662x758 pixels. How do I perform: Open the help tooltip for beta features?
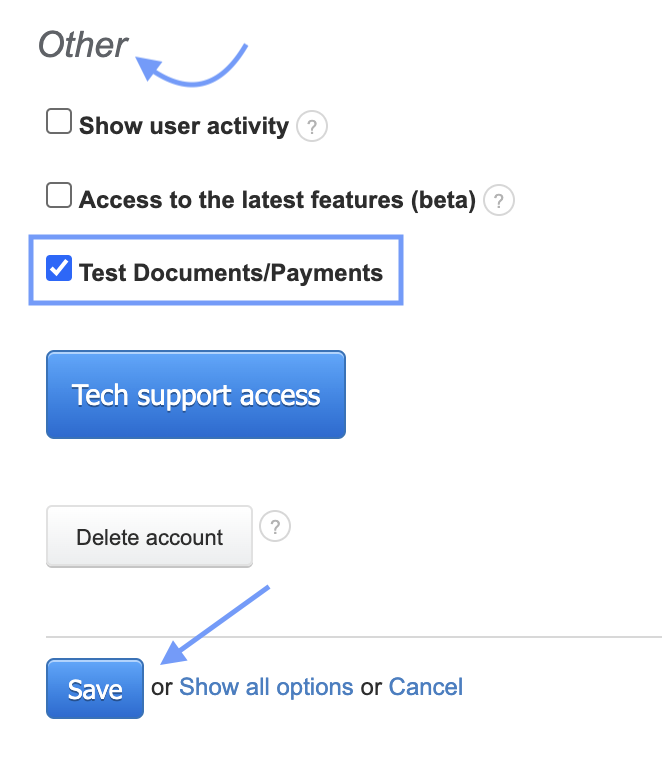[x=498, y=201]
